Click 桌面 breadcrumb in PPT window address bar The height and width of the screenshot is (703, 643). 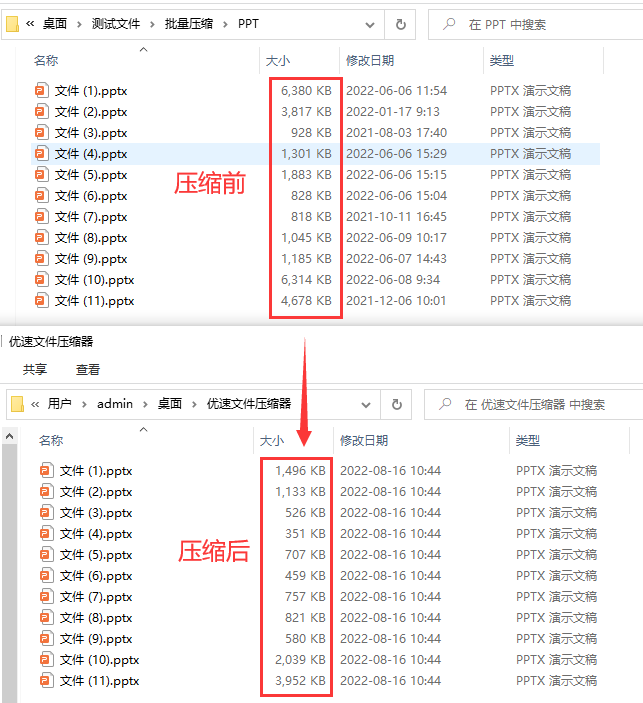pyautogui.click(x=55, y=24)
